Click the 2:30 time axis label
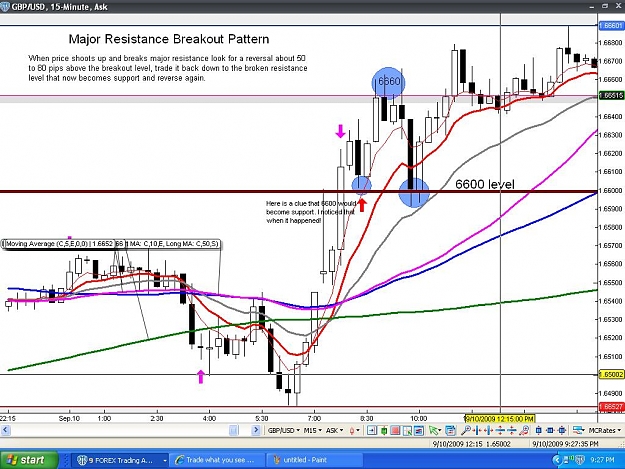This screenshot has height=469, width=625. tap(157, 418)
